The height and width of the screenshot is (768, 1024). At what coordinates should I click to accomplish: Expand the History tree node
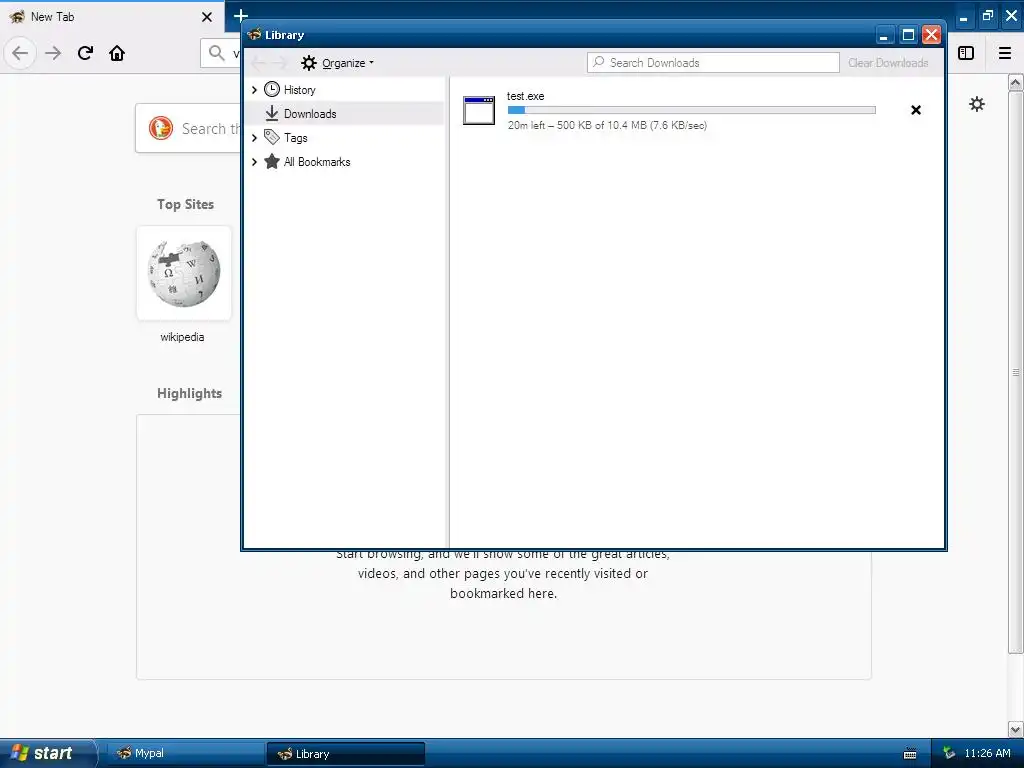tap(254, 89)
